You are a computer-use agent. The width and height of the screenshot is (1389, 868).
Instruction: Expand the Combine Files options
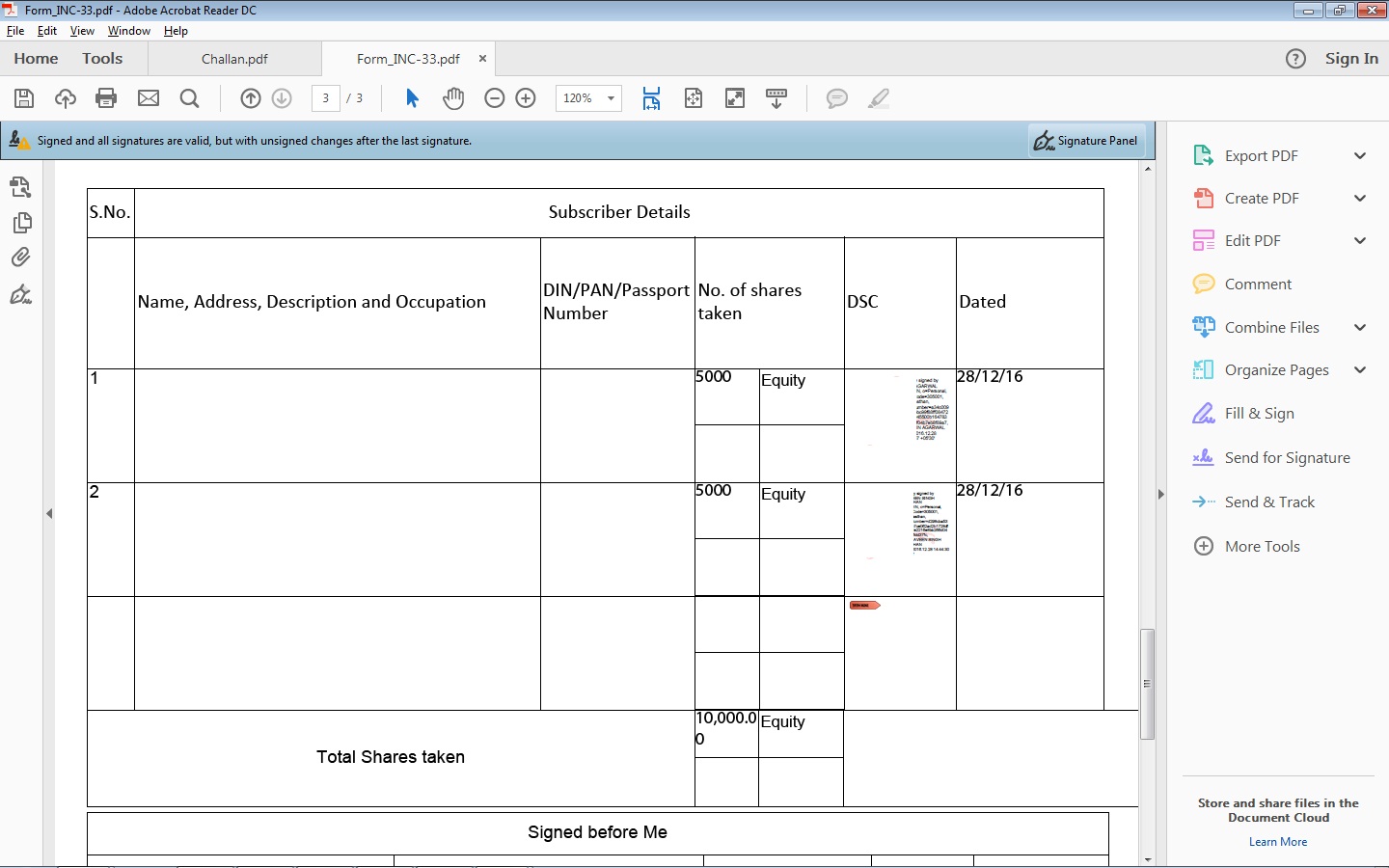click(1360, 327)
